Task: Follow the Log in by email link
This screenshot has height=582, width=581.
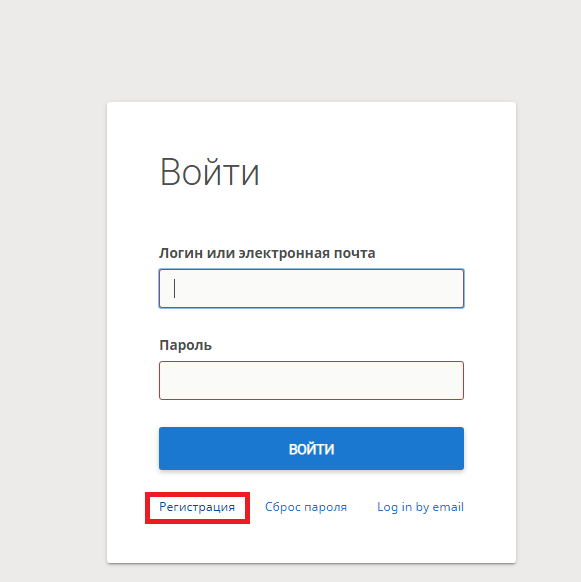Action: (420, 507)
